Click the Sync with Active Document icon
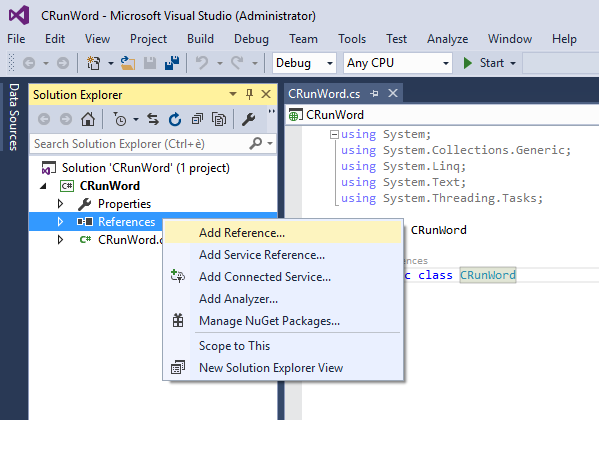Image resolution: width=601 pixels, height=450 pixels. pyautogui.click(x=153, y=120)
